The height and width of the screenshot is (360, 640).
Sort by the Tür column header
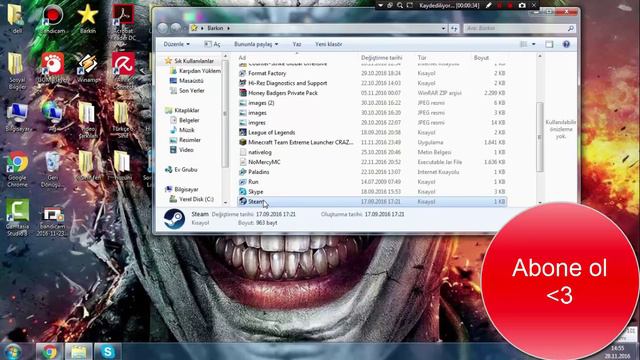tap(422, 58)
